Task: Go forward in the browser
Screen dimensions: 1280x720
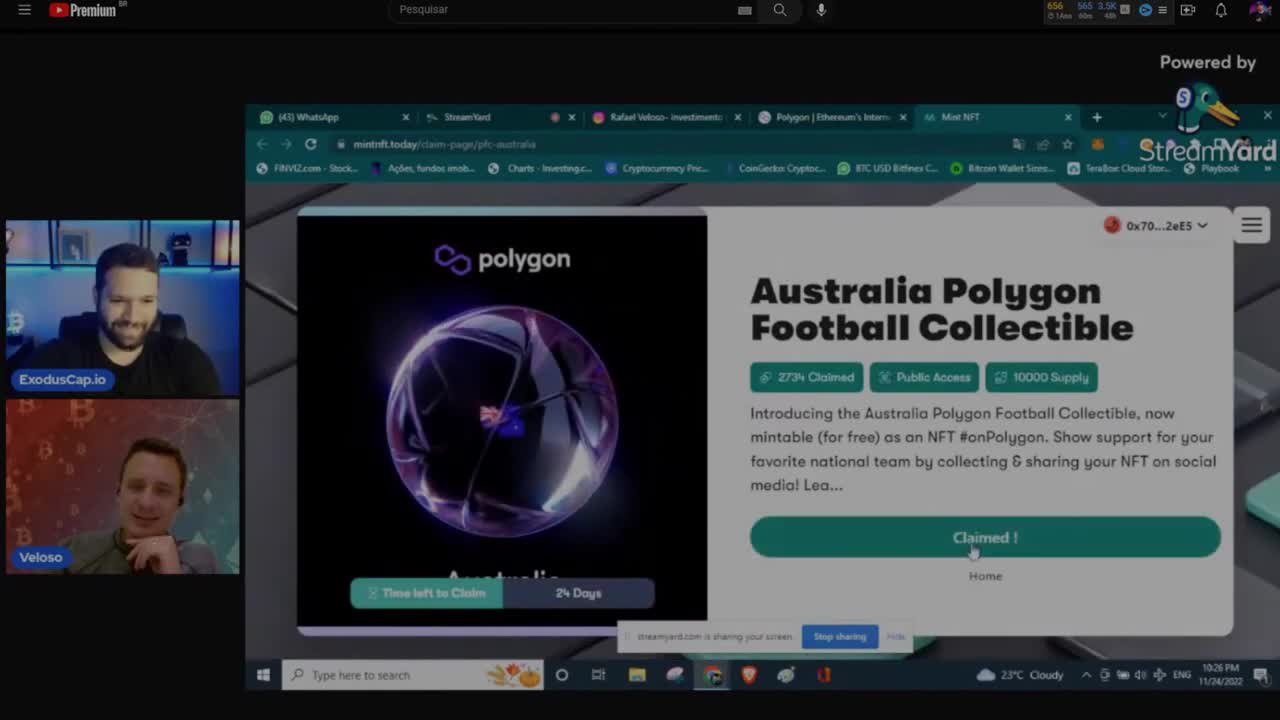Action: (x=286, y=144)
